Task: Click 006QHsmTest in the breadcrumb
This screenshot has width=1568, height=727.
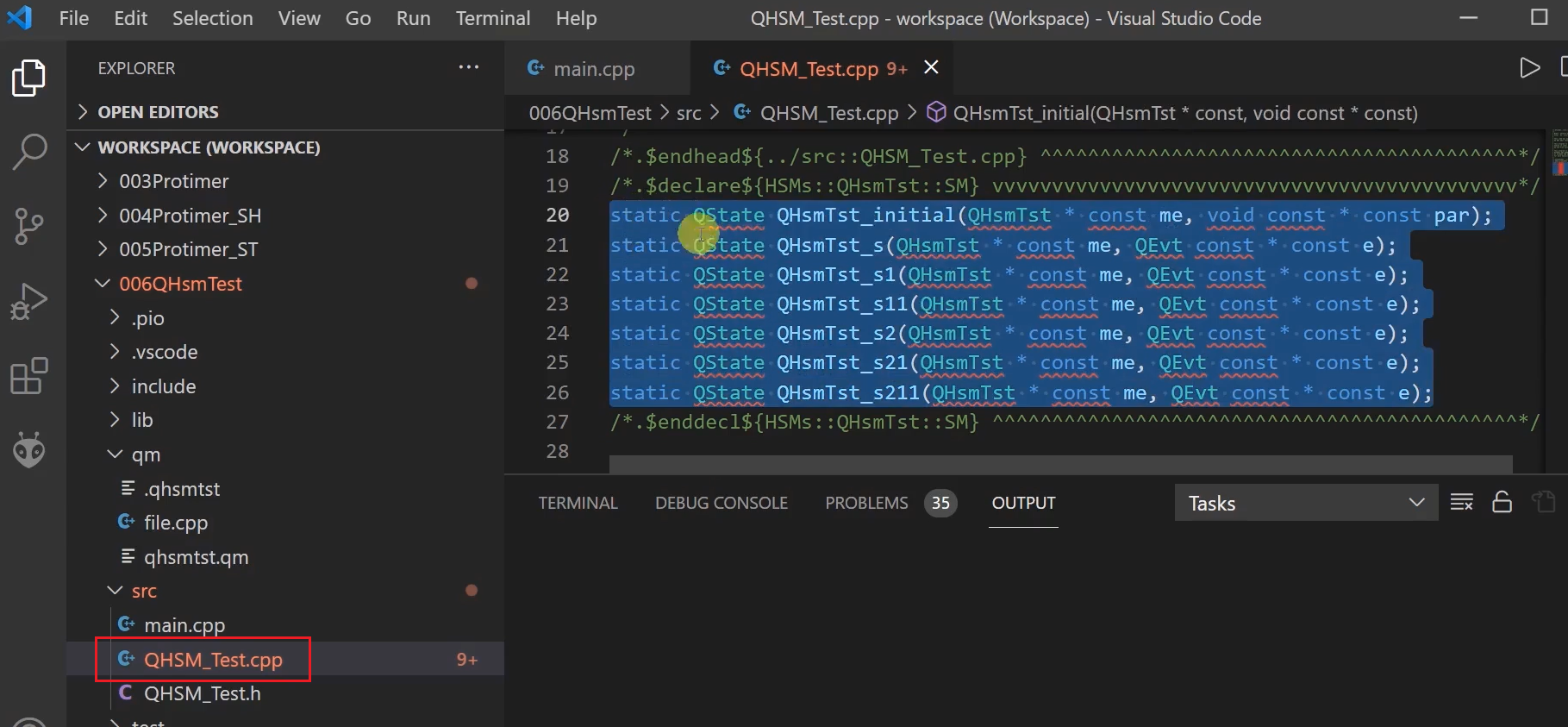Action: (590, 113)
